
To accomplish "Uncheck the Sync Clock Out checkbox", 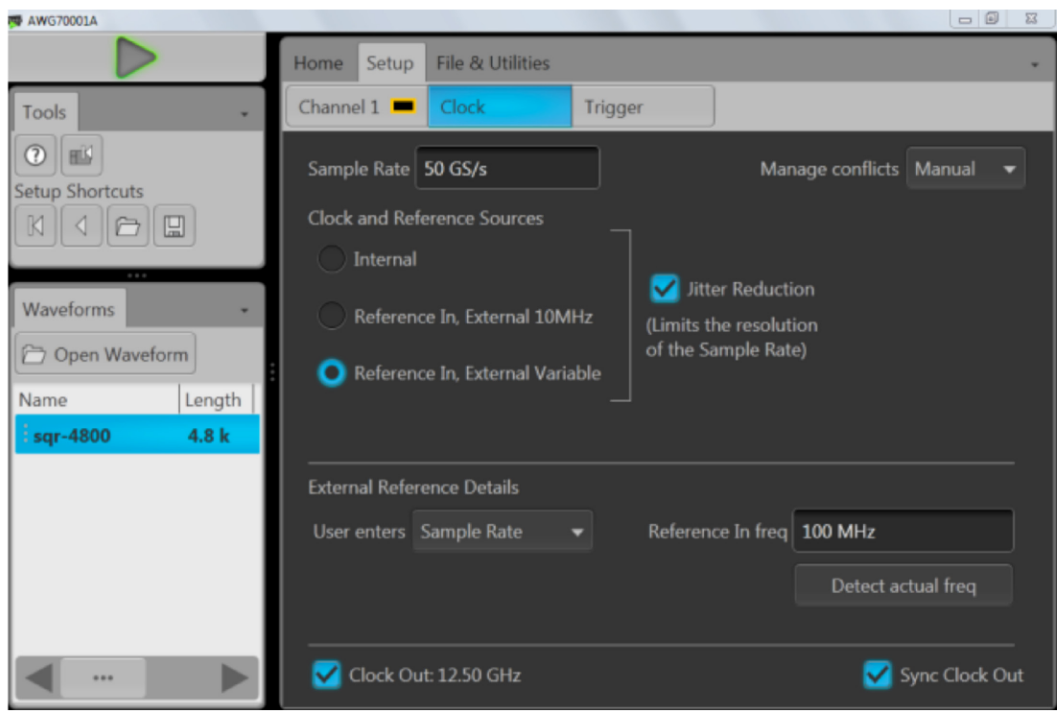I will pyautogui.click(x=877, y=675).
